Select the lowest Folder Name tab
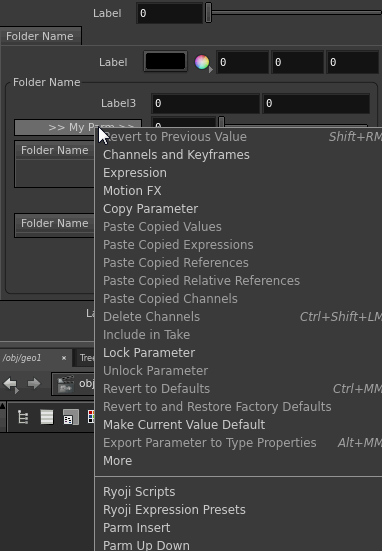 coord(54,223)
